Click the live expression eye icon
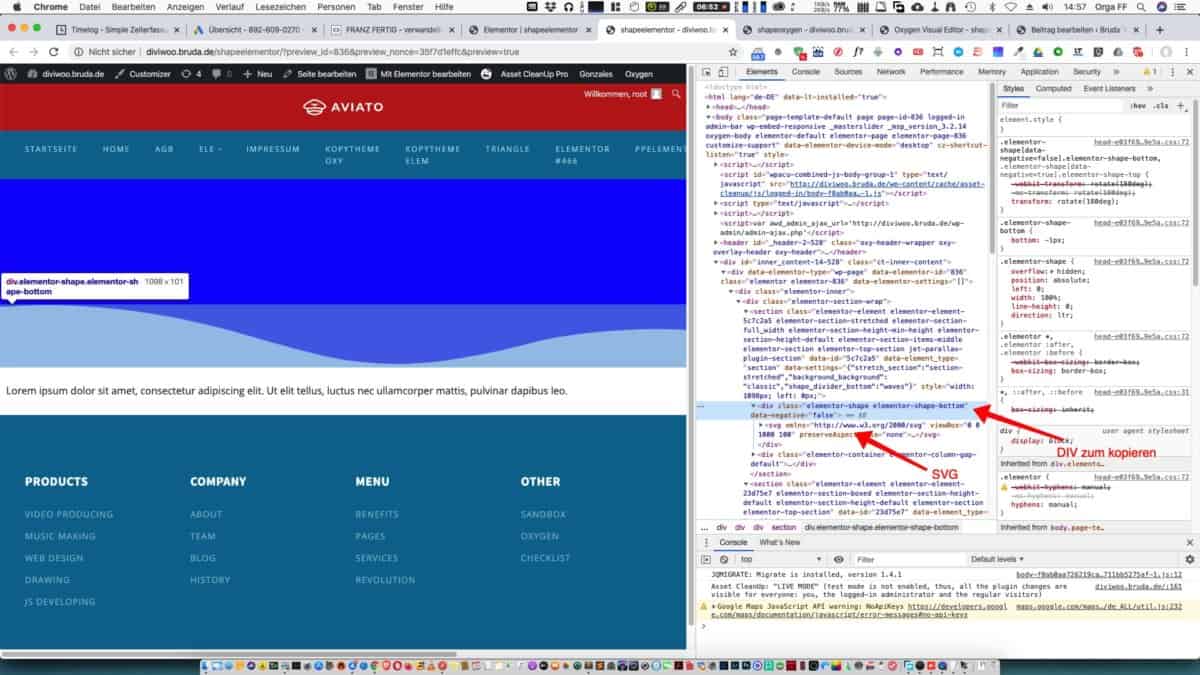1200x675 pixels. (838, 559)
